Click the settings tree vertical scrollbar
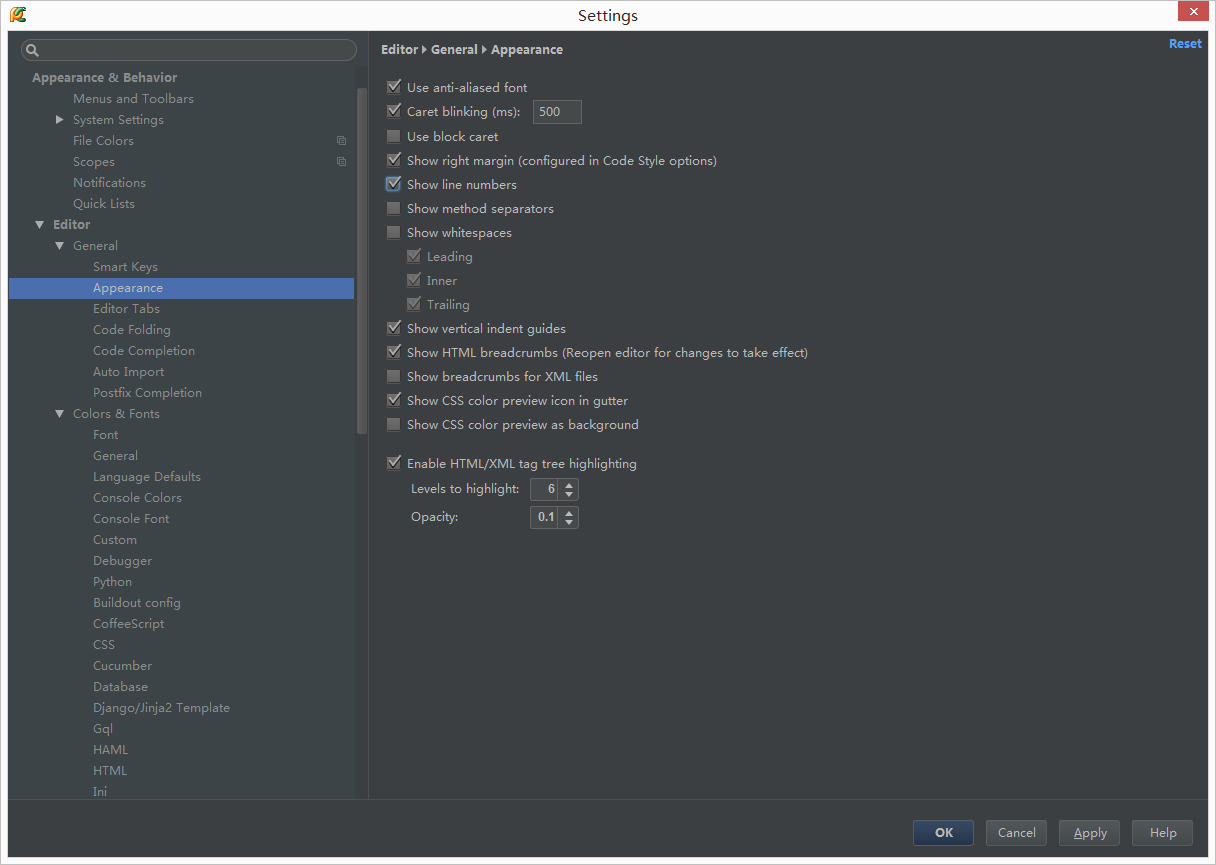Screen dimensions: 1216x865 [362, 260]
